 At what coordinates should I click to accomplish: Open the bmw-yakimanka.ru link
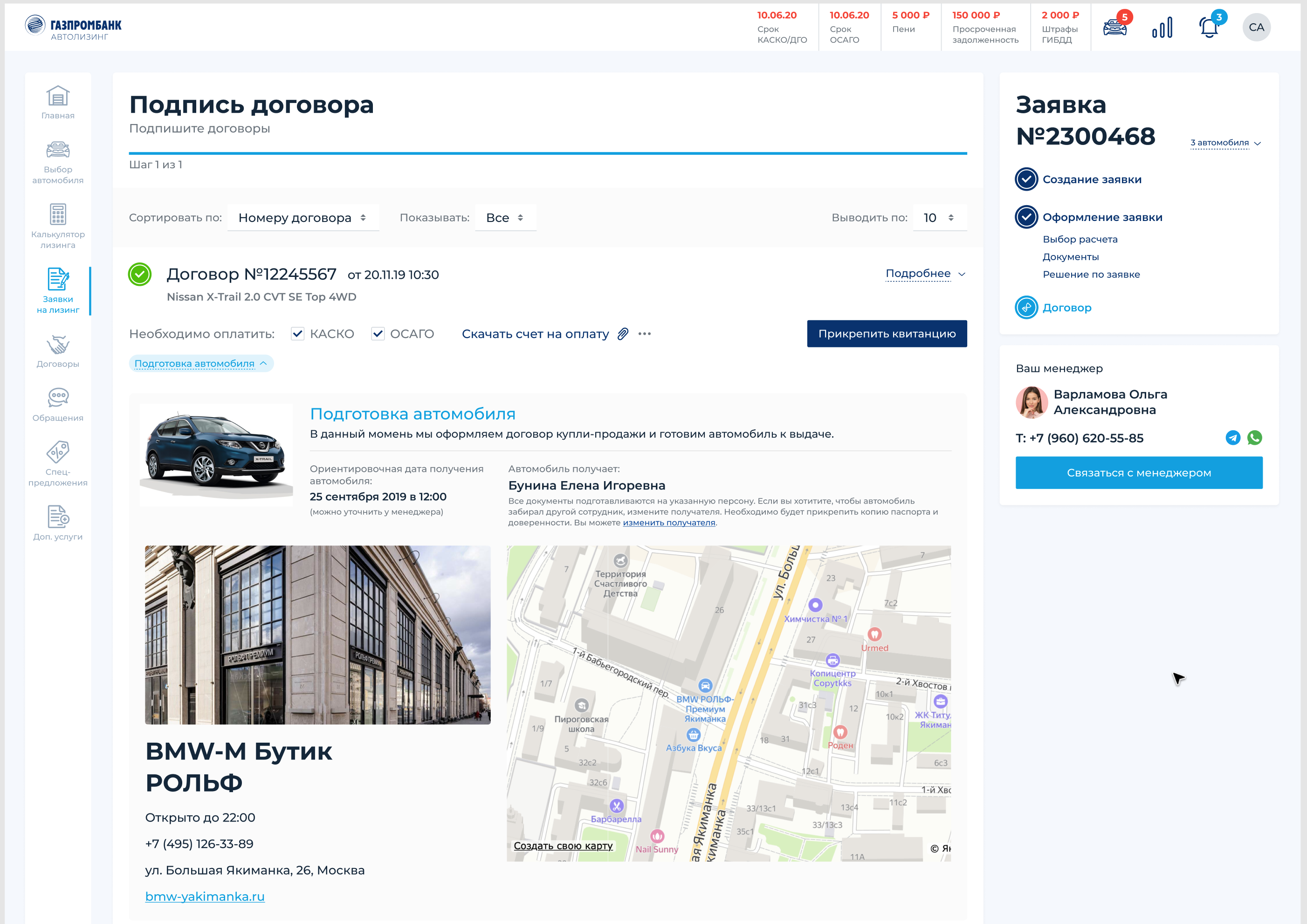pyautogui.click(x=205, y=896)
